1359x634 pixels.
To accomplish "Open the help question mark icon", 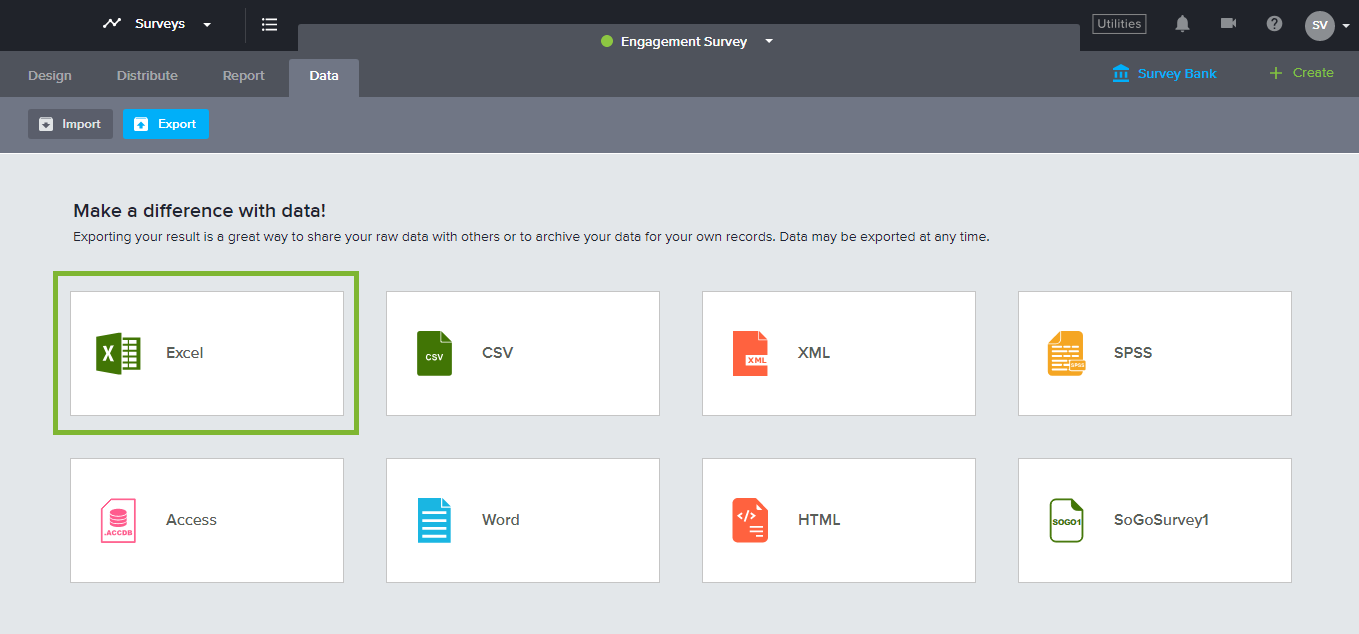I will coord(1274,24).
